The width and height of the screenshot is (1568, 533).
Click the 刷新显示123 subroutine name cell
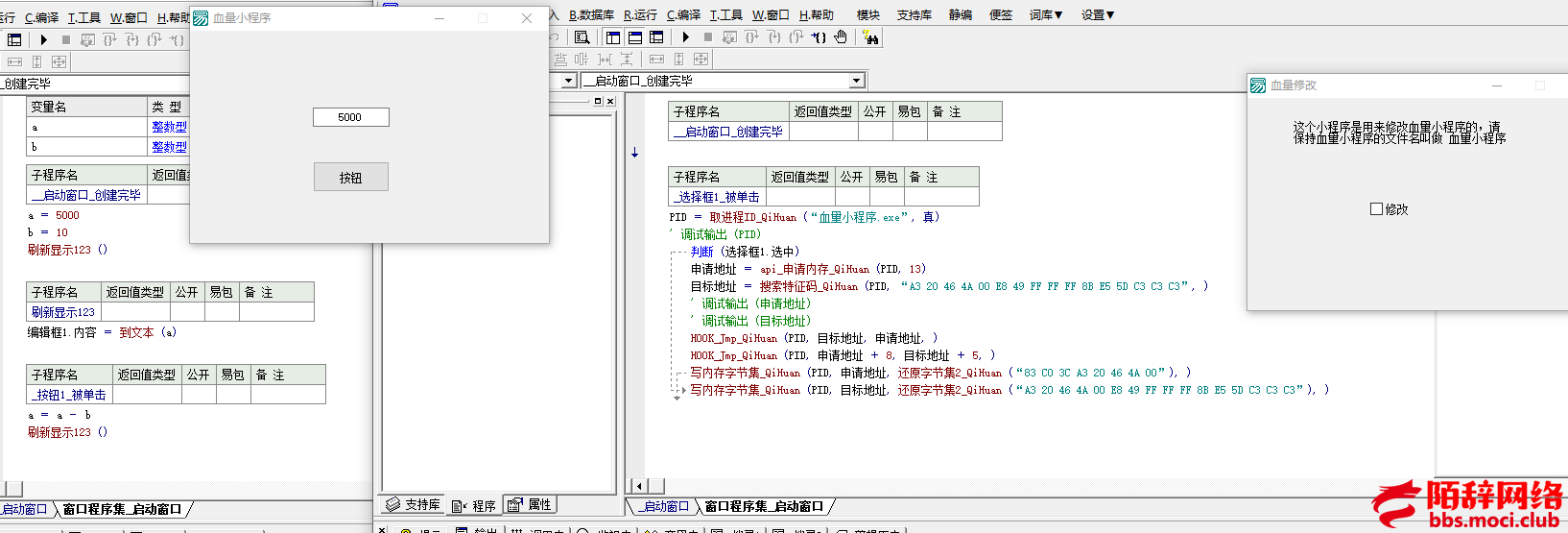pos(63,312)
